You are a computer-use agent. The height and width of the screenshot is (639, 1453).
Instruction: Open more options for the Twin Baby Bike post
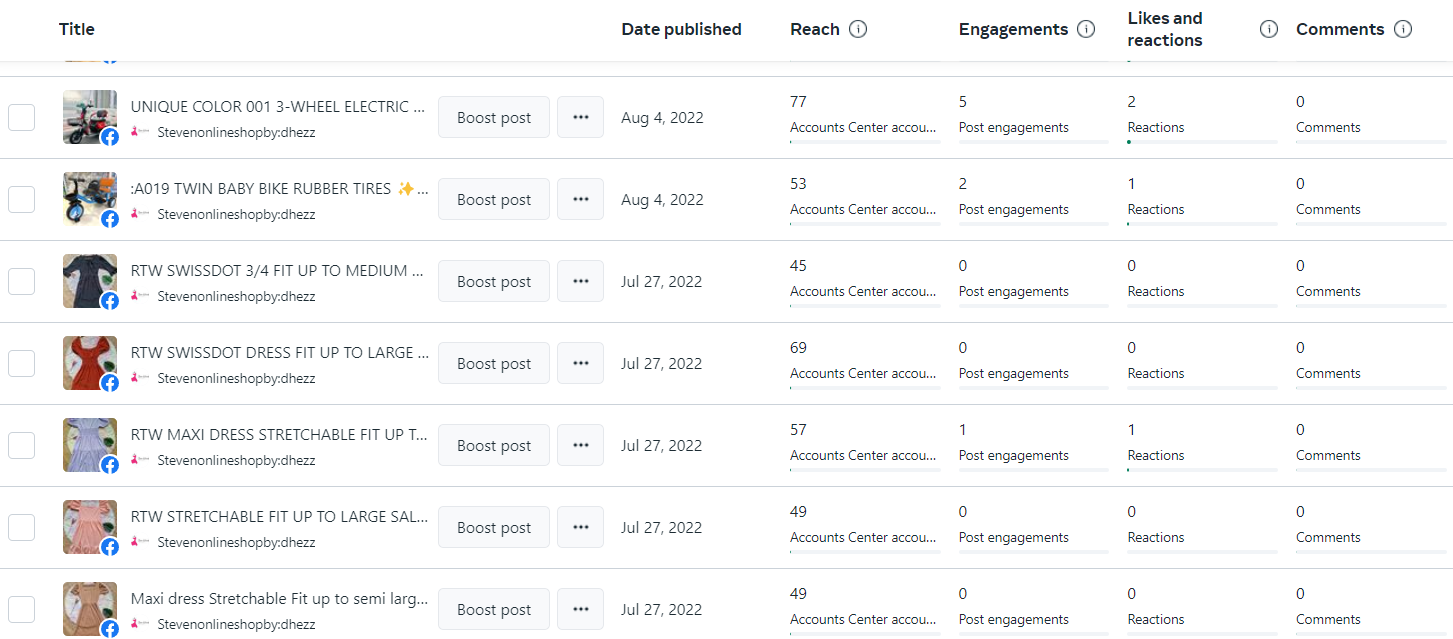pyautogui.click(x=580, y=200)
